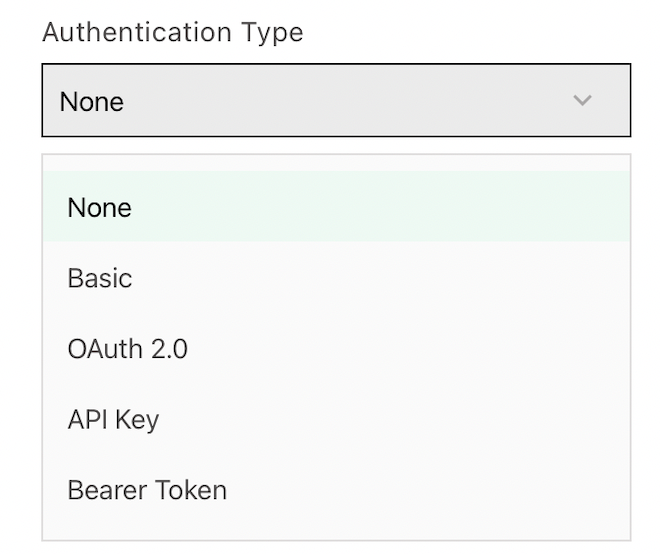Click the chevron arrow in Authentication Type dropdown
Image resolution: width=660 pixels, height=554 pixels.
click(x=583, y=100)
